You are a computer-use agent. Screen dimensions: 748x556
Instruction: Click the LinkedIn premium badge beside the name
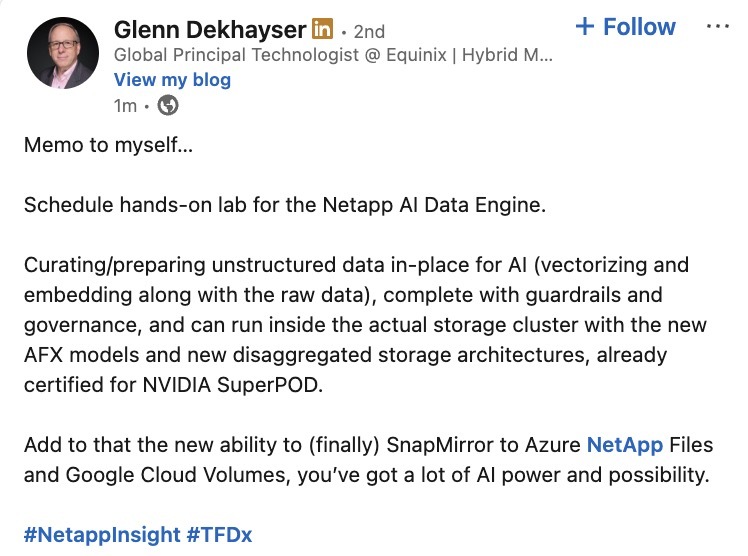322,29
